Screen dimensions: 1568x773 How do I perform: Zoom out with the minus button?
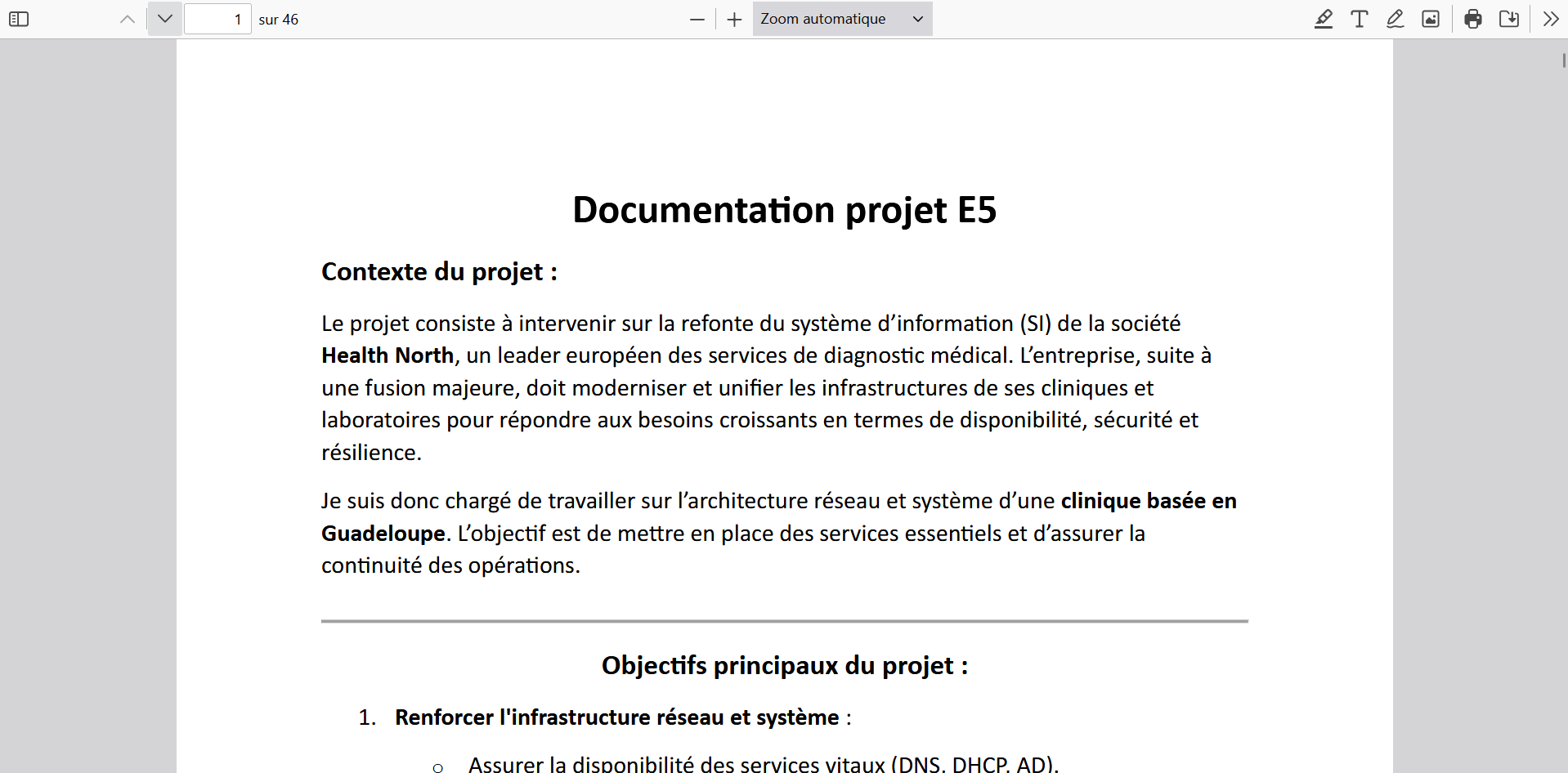697,20
